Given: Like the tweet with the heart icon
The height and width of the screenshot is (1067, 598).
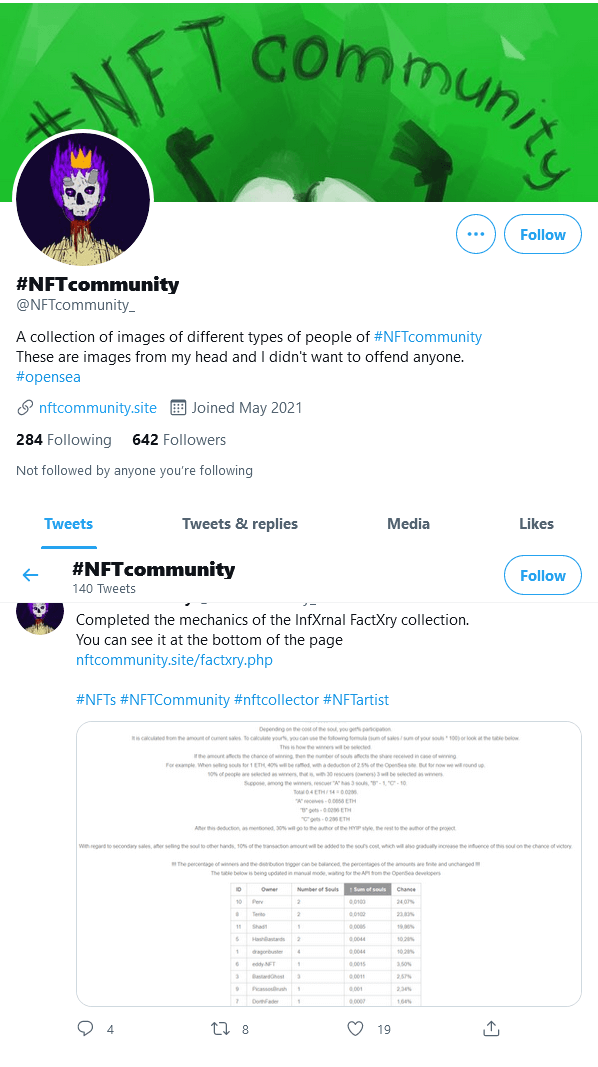Looking at the screenshot, I should click(x=355, y=1028).
